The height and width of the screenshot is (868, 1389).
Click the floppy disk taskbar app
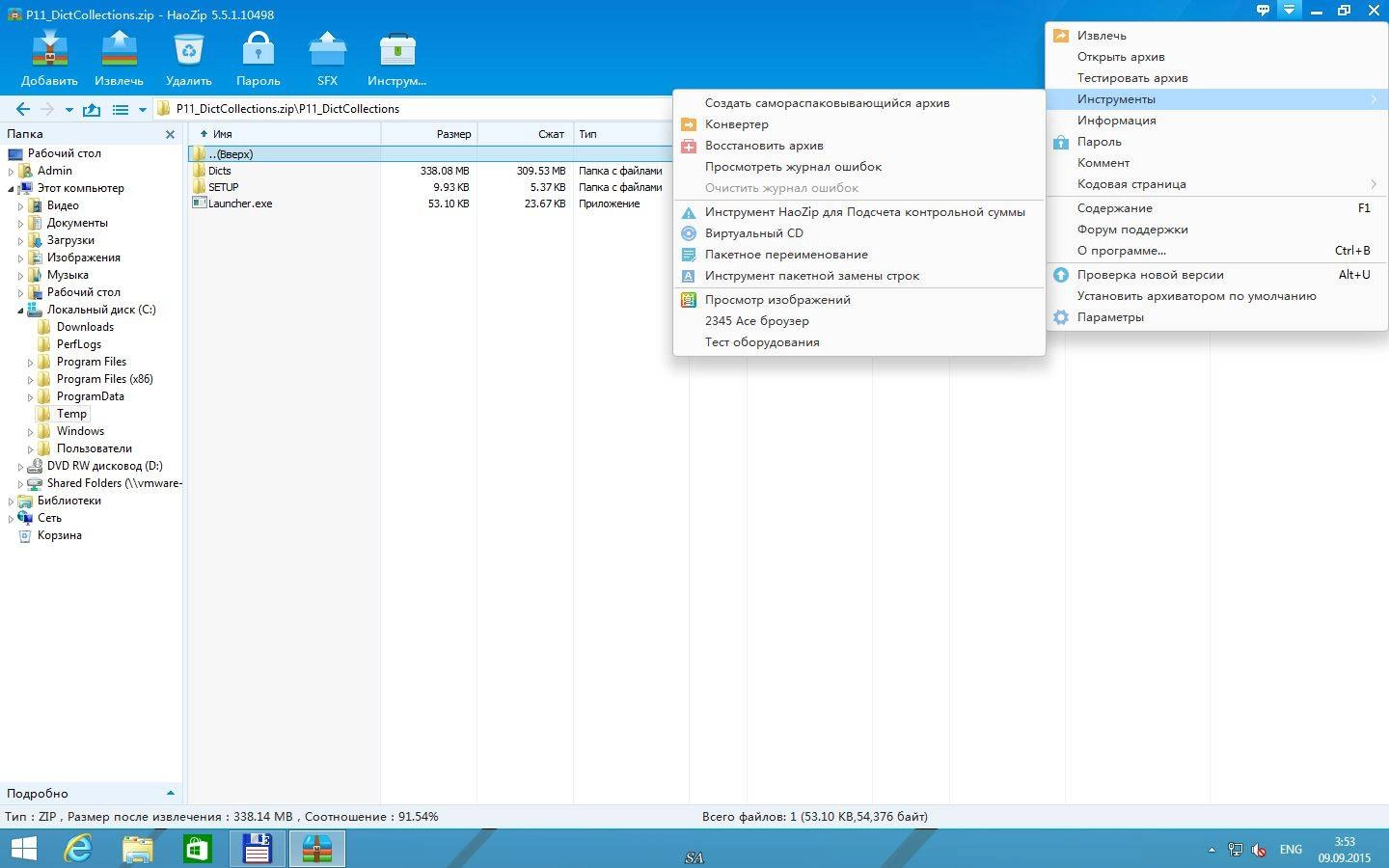click(x=257, y=849)
